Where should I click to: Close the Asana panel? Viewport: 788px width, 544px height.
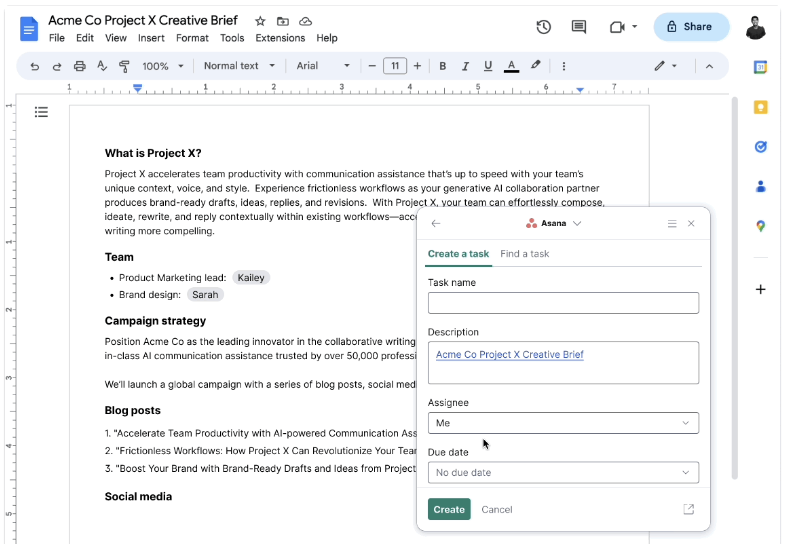tap(691, 223)
